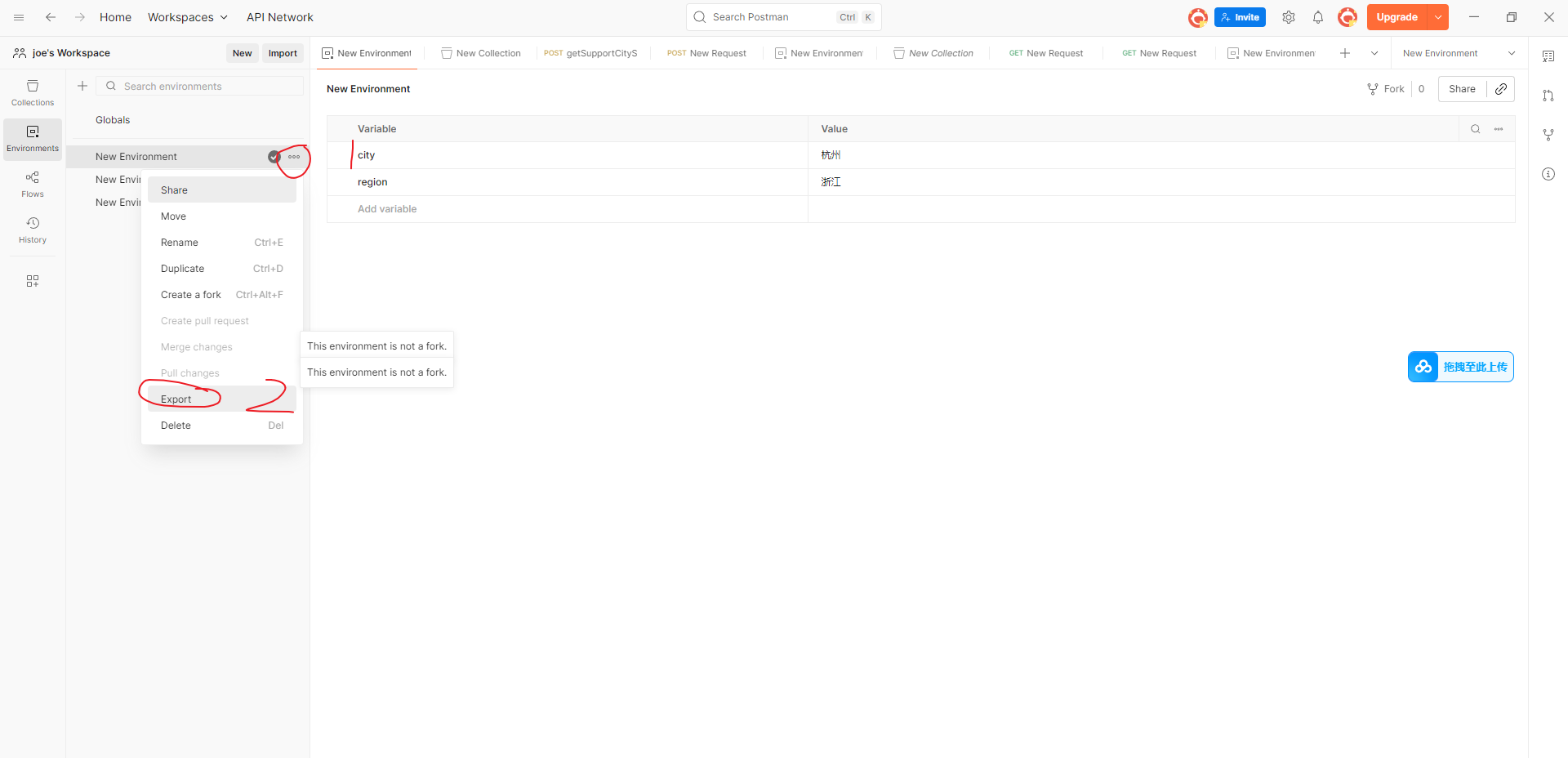The image size is (1568, 758).
Task: Open the hamburger menu icon
Action: click(19, 17)
